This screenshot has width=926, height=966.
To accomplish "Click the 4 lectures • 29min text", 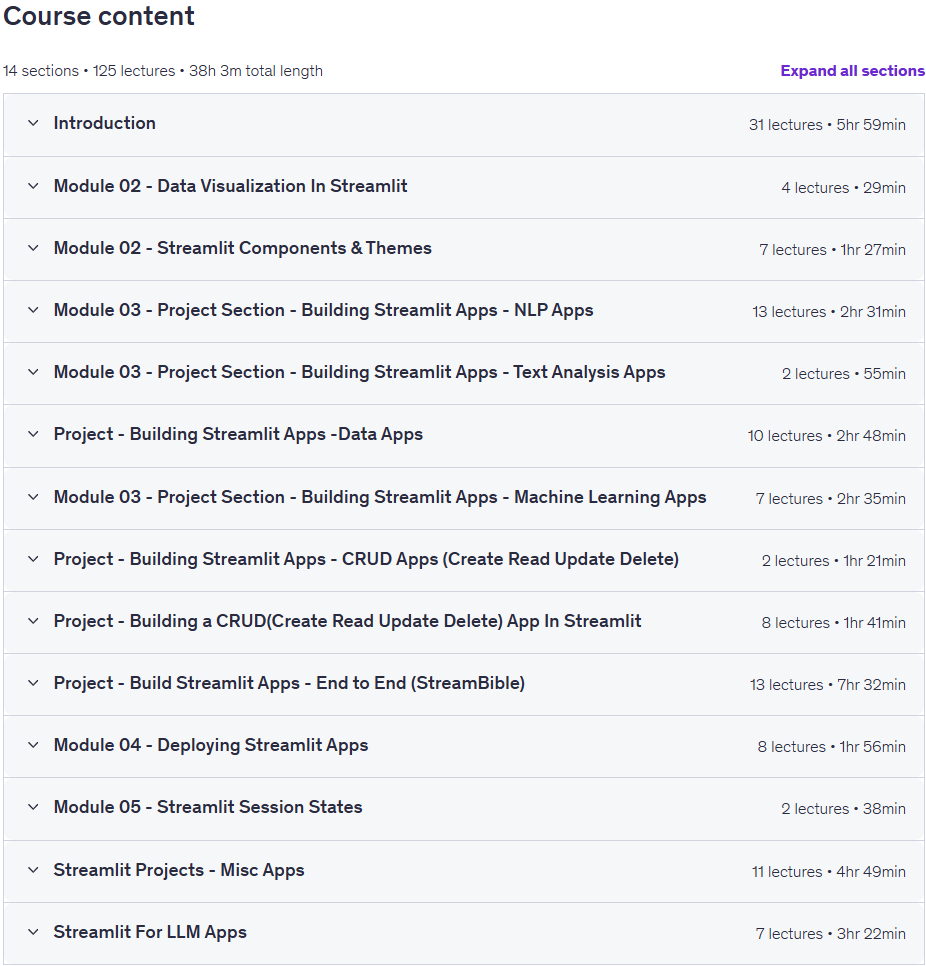I will [x=843, y=188].
